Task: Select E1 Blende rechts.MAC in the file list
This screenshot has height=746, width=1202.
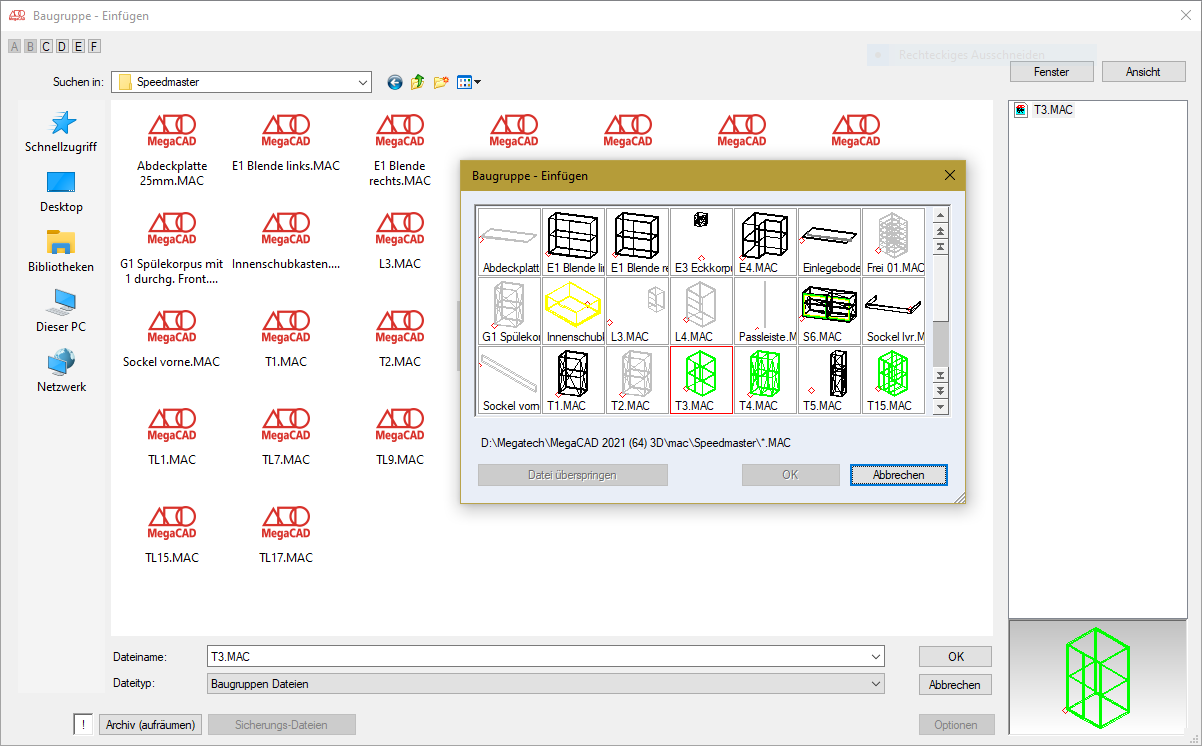Action: pyautogui.click(x=400, y=151)
